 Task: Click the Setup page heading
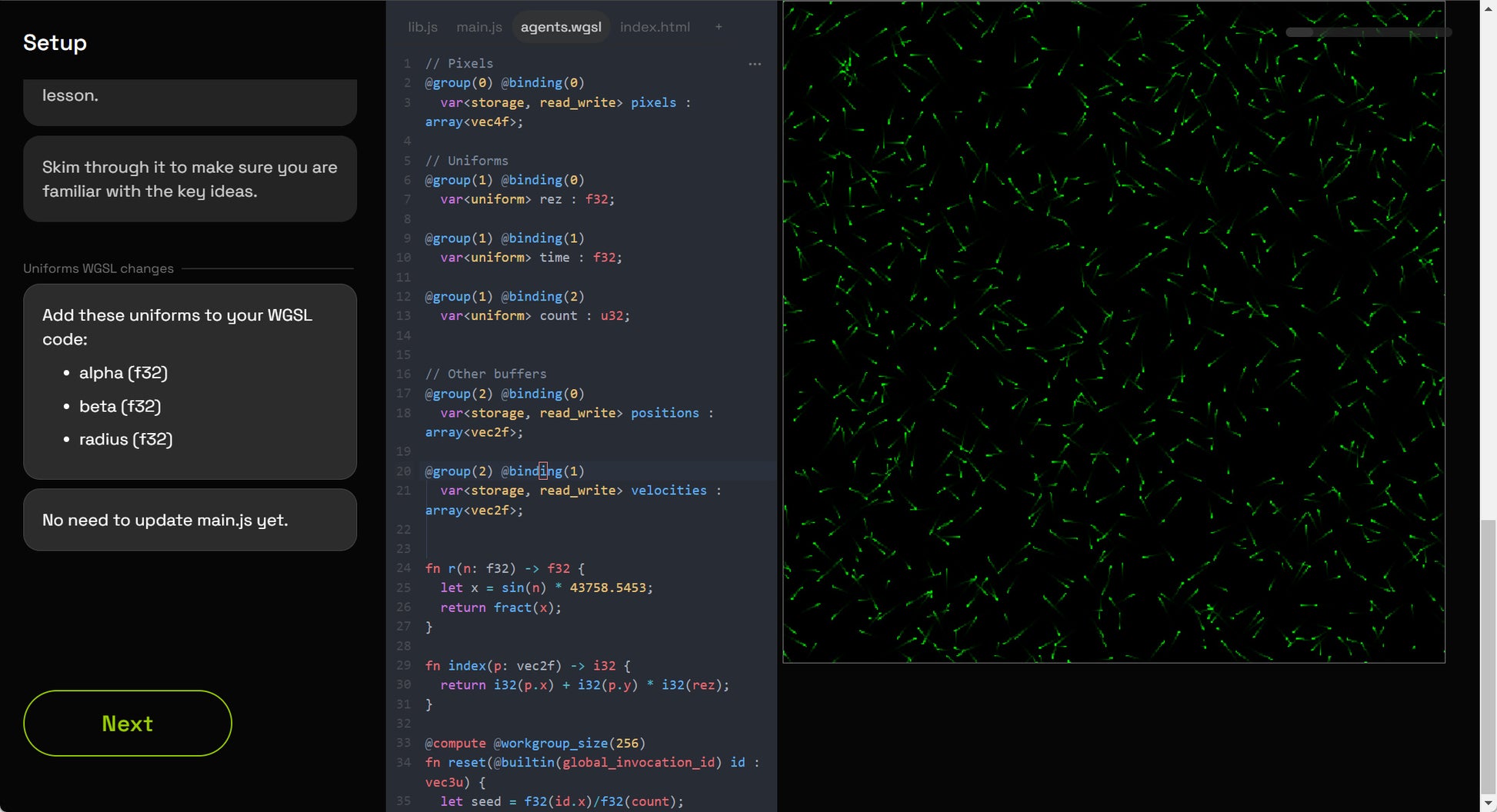pyautogui.click(x=55, y=43)
